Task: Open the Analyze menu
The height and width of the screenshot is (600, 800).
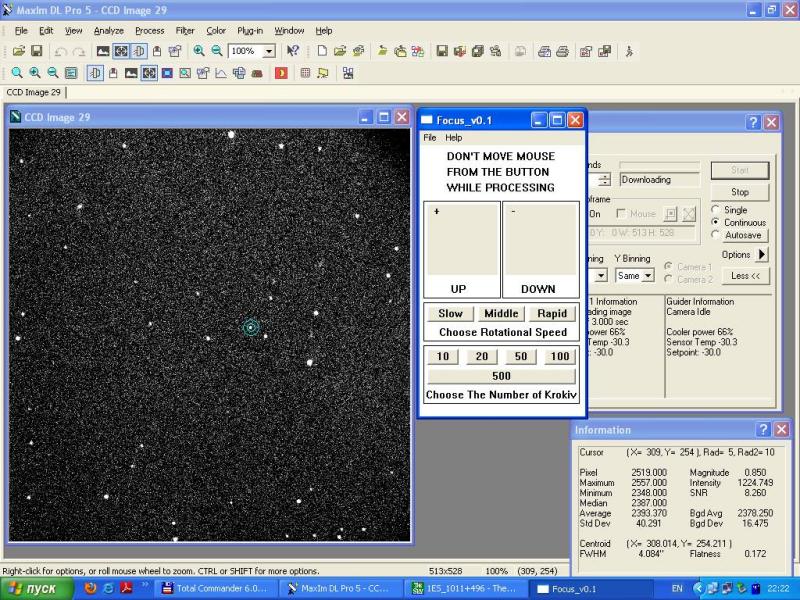Action: tap(109, 31)
